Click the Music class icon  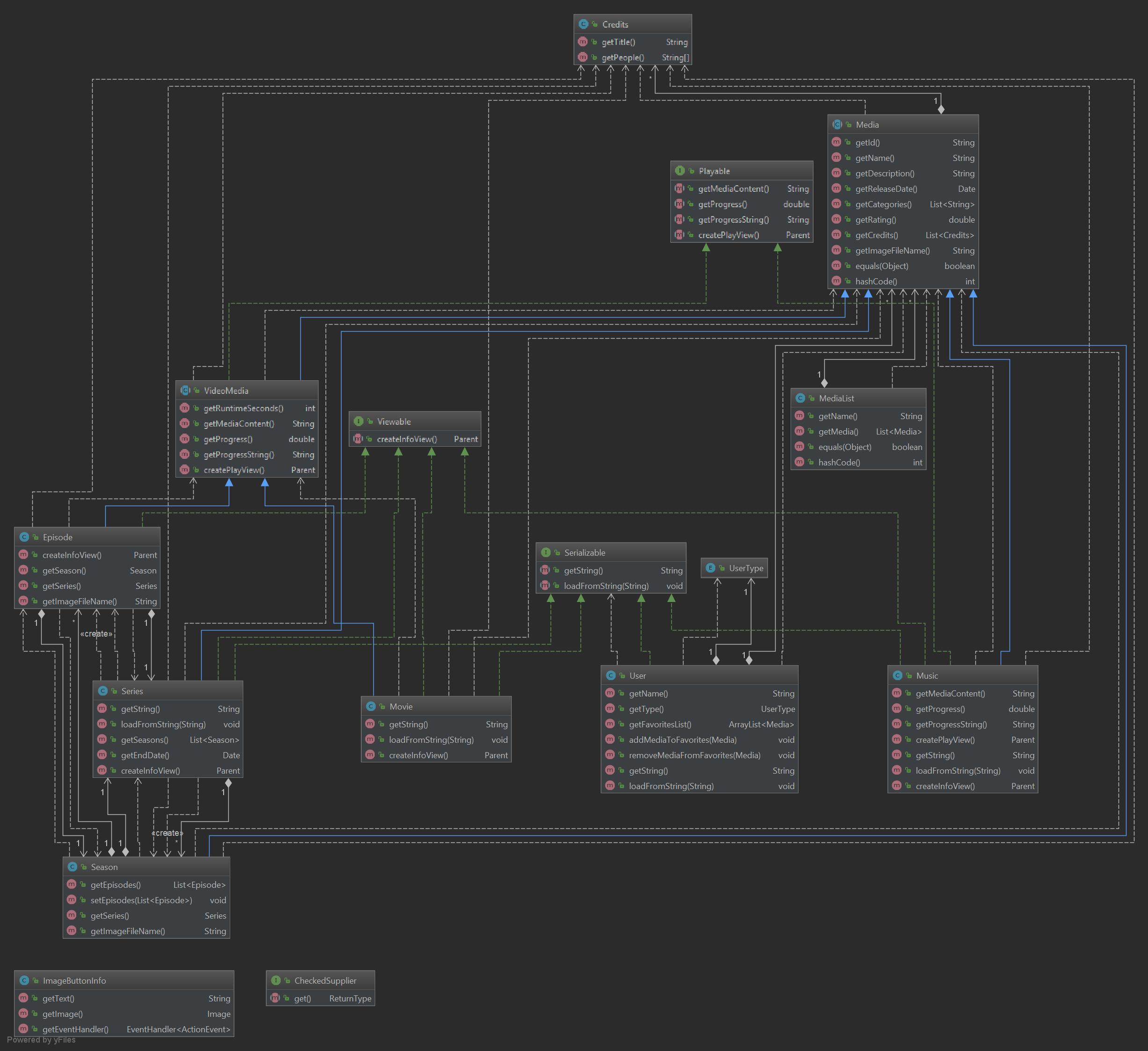click(897, 674)
